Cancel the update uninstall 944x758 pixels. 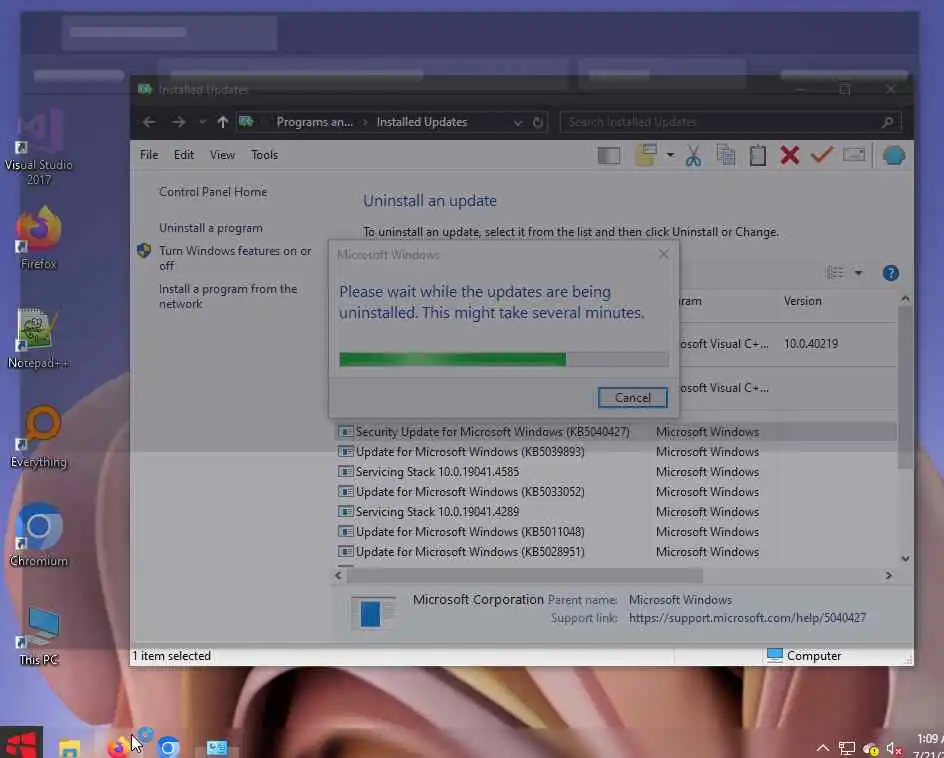[632, 397]
